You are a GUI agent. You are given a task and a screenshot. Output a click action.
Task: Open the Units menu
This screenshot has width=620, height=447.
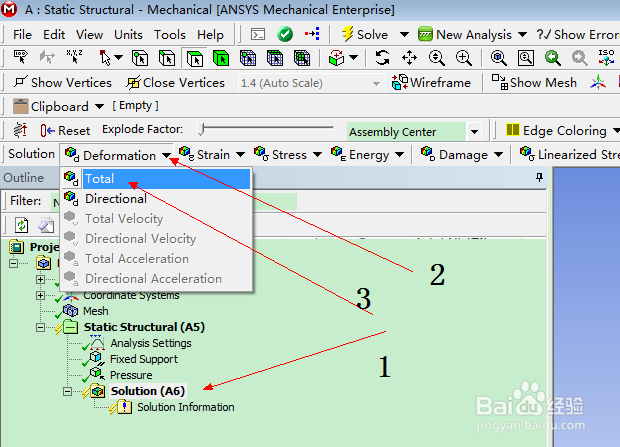(128, 35)
